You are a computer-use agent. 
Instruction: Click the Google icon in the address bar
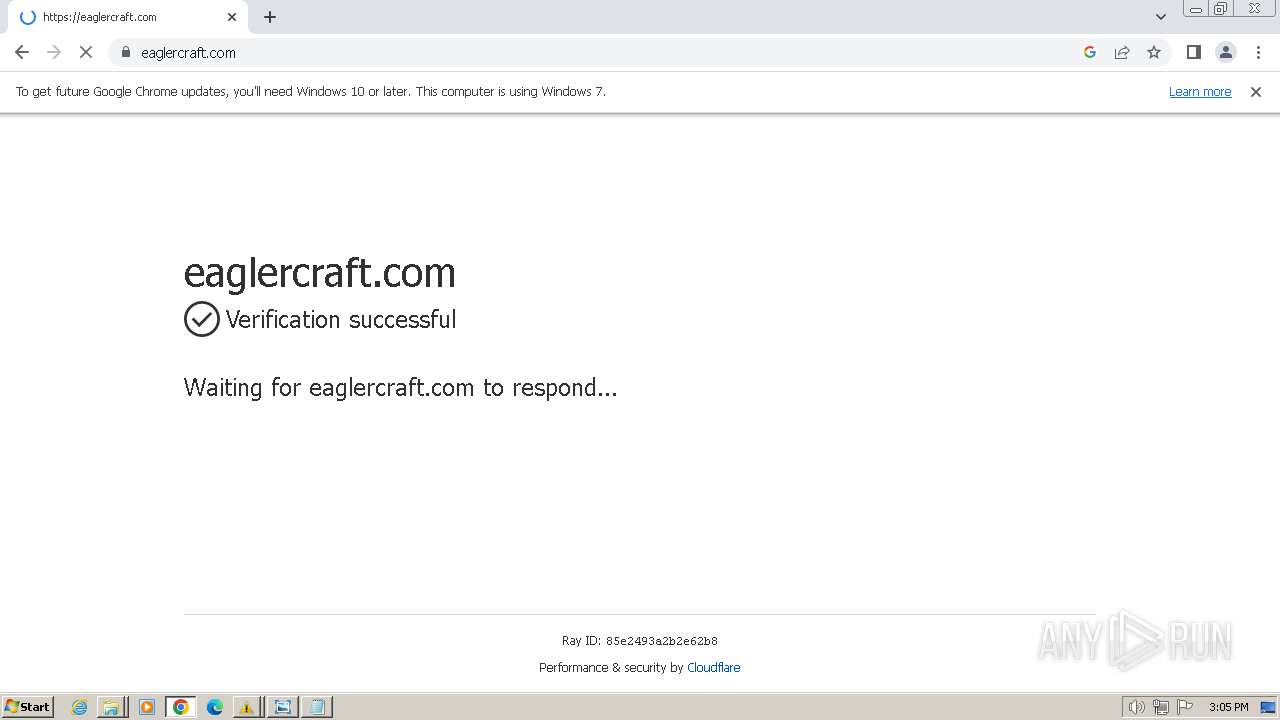click(x=1090, y=52)
